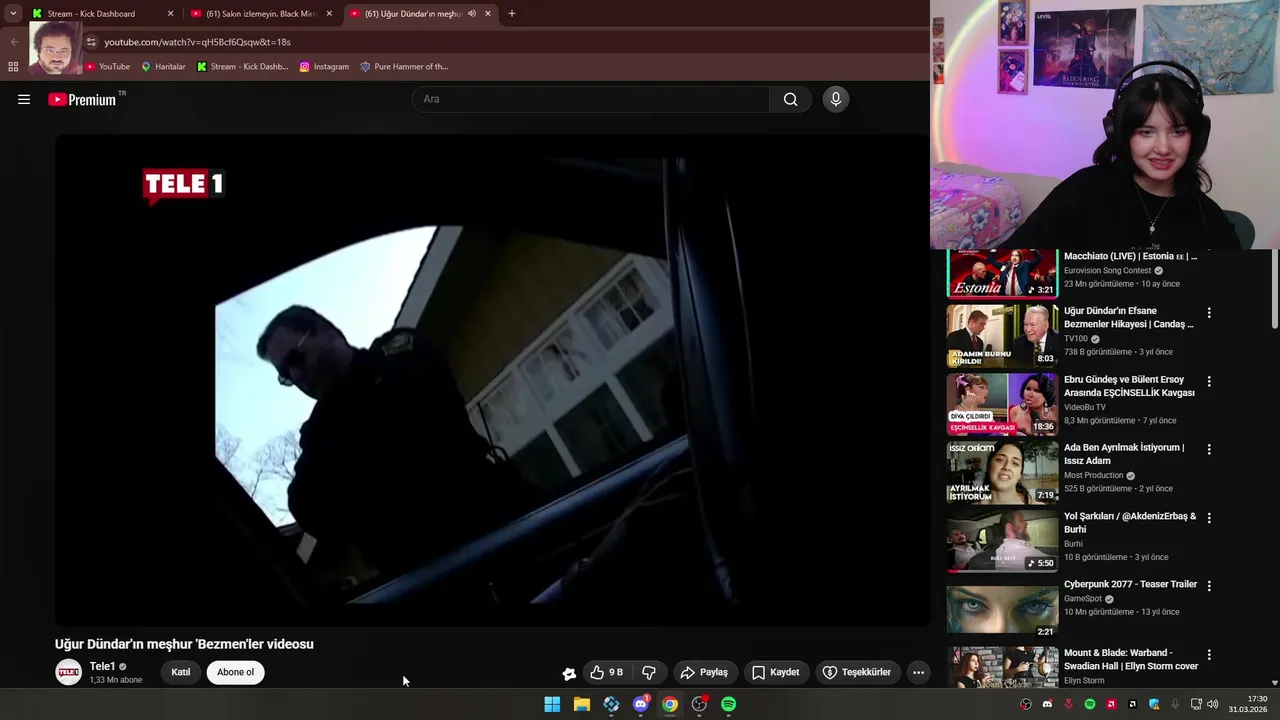Open Discord from the taskbar
Image resolution: width=1280 pixels, height=720 pixels.
coord(641,704)
